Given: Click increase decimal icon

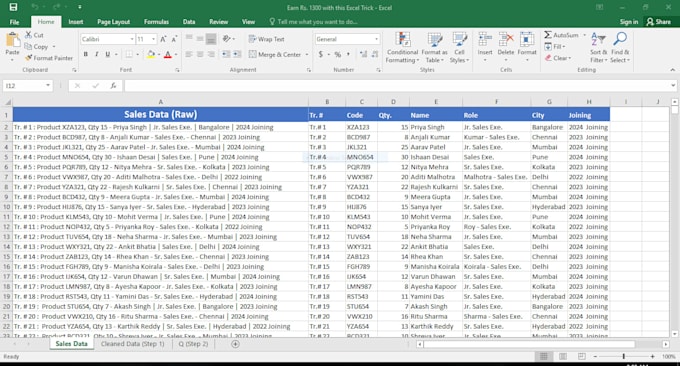Looking at the screenshot, I should (x=363, y=55).
